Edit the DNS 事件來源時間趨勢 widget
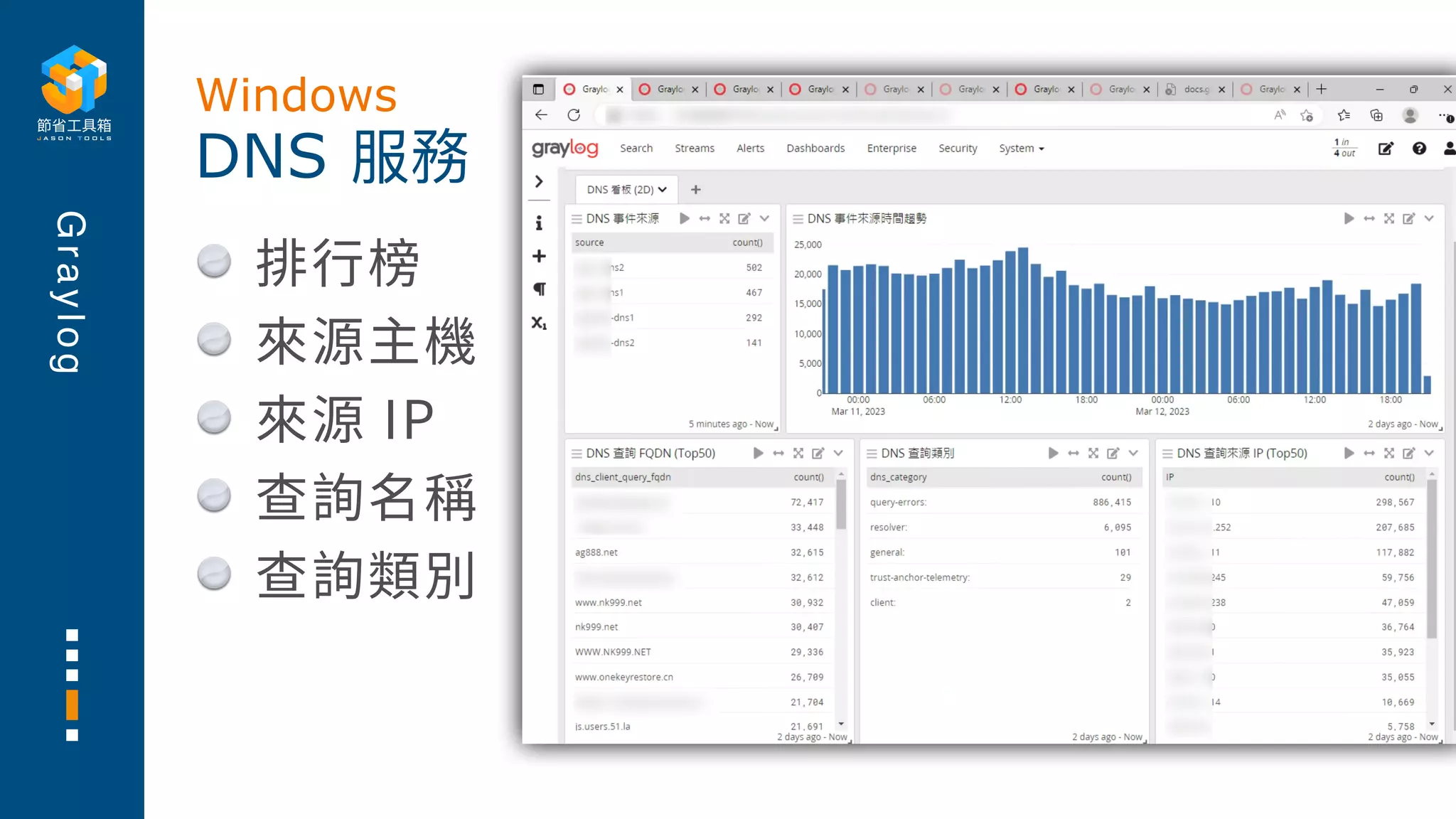Screen dimensions: 1456x819 [x=1408, y=218]
